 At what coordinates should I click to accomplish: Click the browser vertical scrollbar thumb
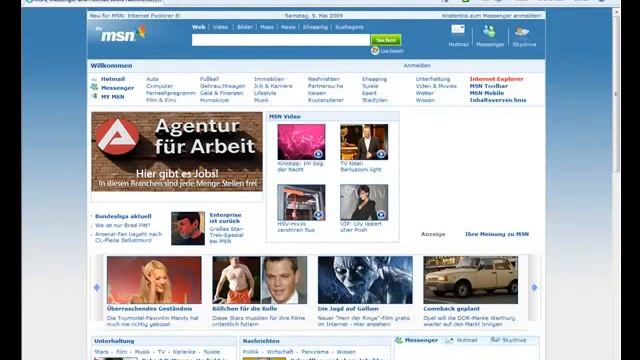click(x=616, y=94)
